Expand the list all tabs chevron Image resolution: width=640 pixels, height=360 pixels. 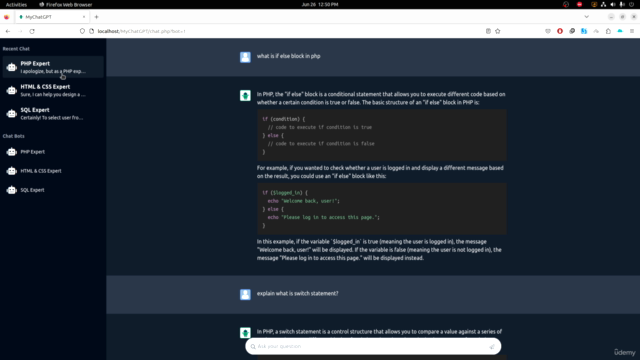(587, 17)
